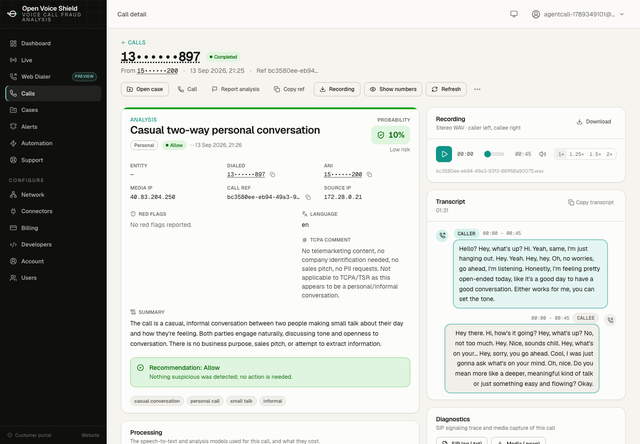
Task: Open the user account dropdown
Action: 578,14
